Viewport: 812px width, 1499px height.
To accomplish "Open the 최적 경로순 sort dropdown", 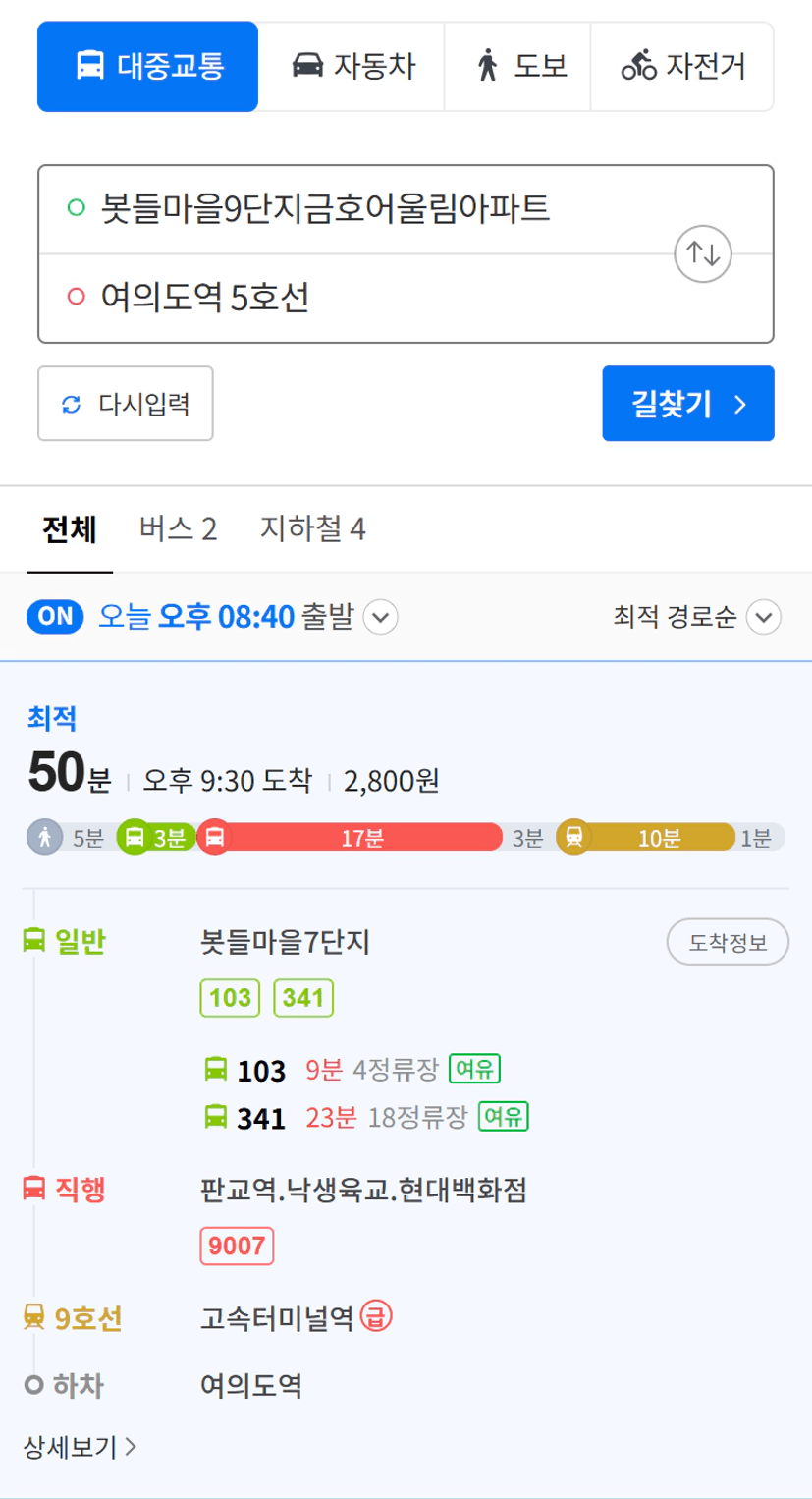I will pos(763,618).
